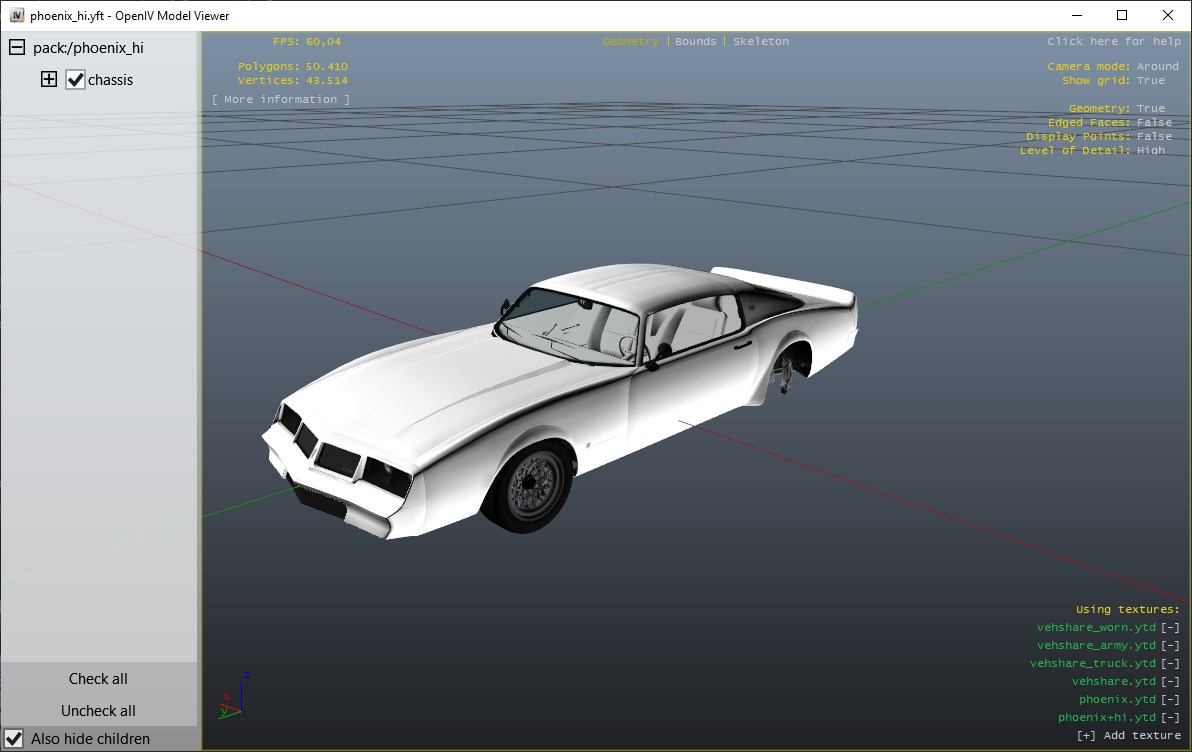Remove vehshare_army.ytd texture with [-]
Screen dimensions: 1192x752
pyautogui.click(x=1170, y=645)
